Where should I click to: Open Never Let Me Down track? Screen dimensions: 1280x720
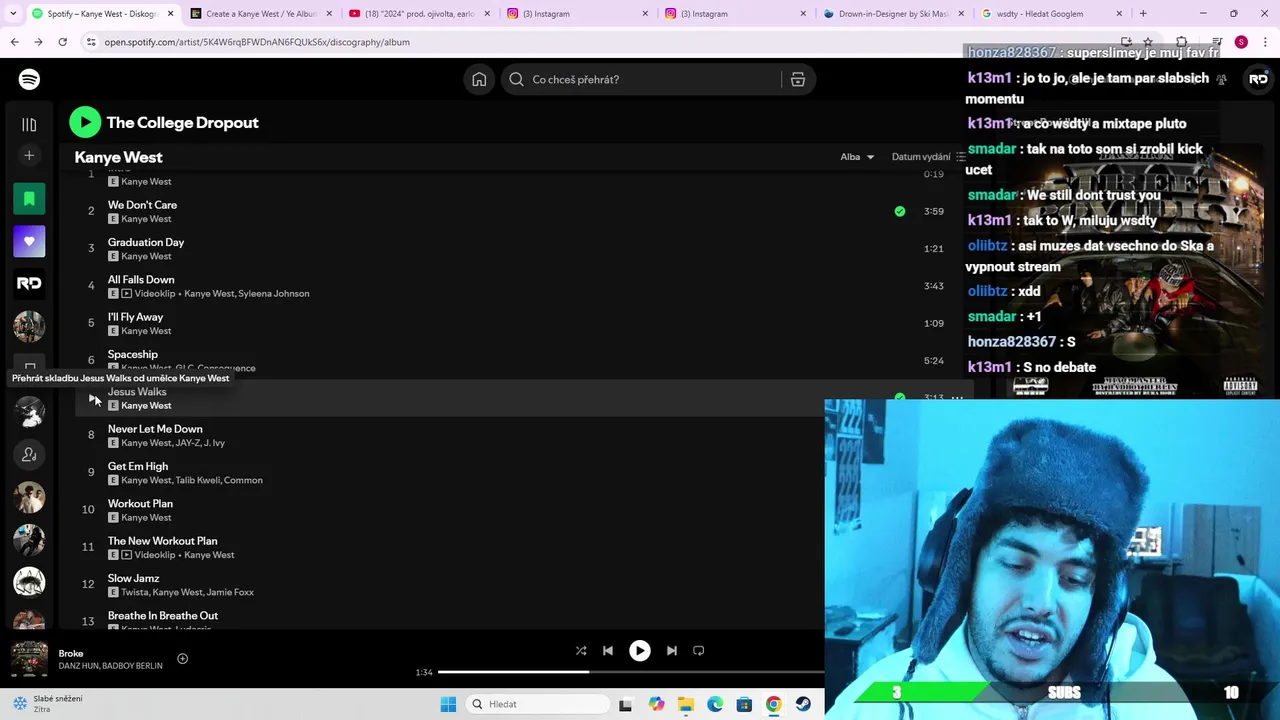(155, 429)
